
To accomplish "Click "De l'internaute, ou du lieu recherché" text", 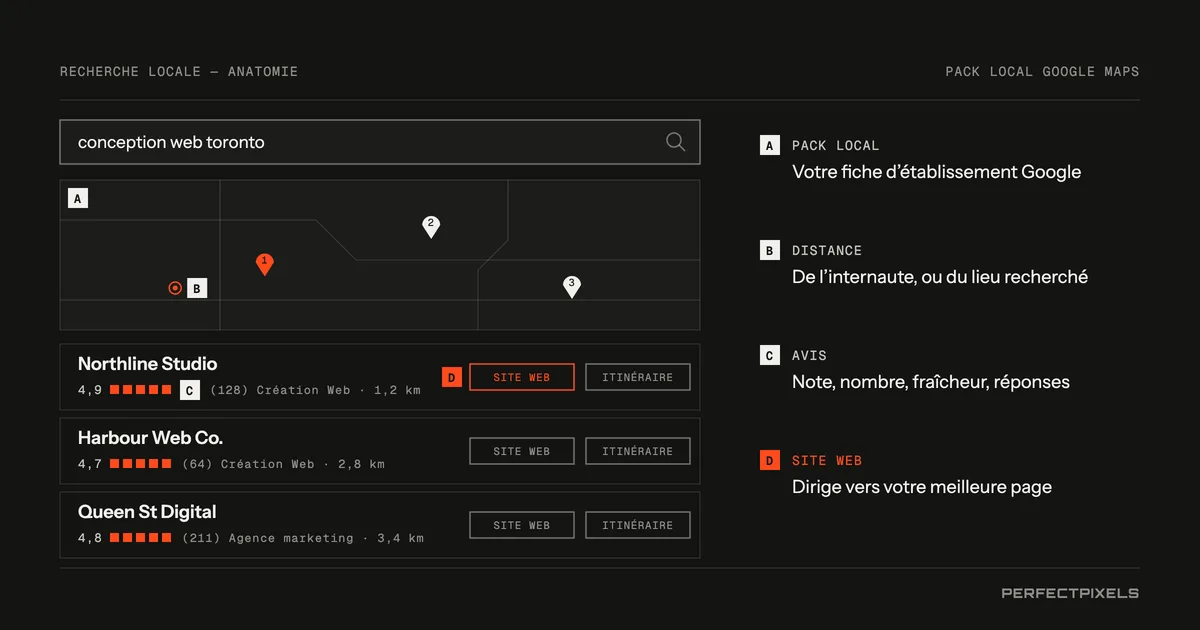I will click(x=940, y=277).
